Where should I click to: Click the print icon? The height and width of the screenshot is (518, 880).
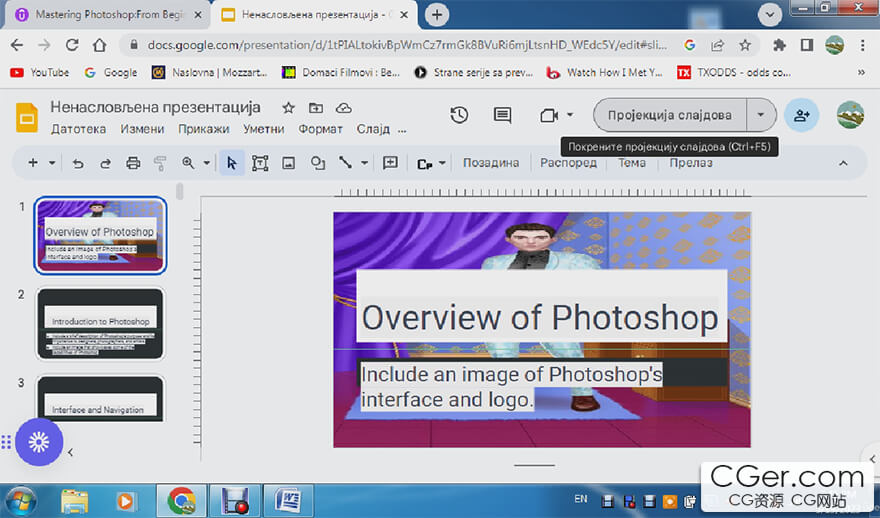coord(133,163)
